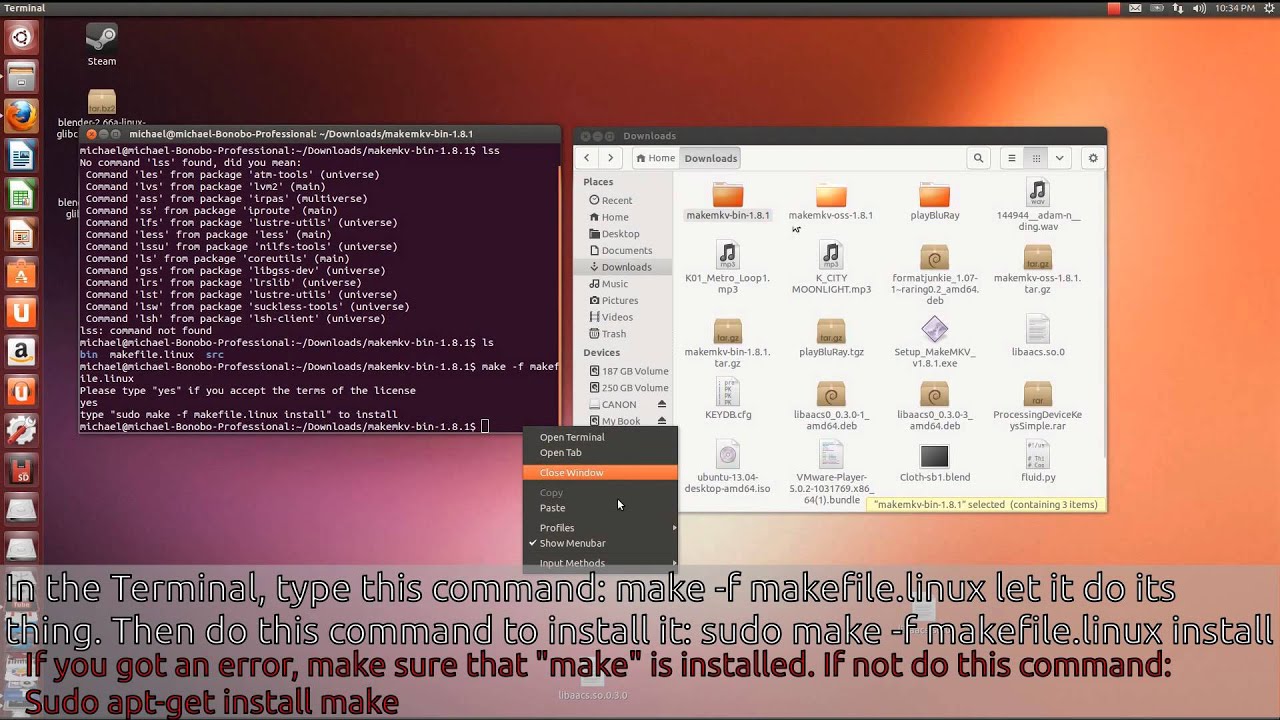Viewport: 1280px width, 720px height.
Task: Open Ubuntu One from the launcher
Action: tap(21, 312)
